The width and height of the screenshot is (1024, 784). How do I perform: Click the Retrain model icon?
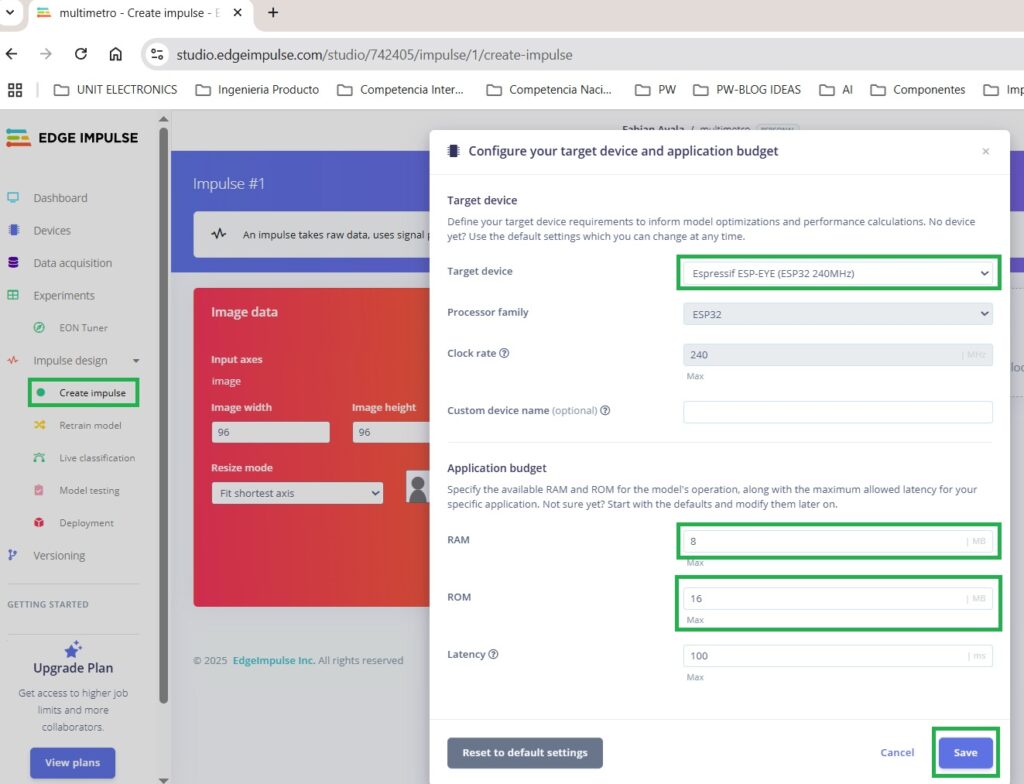(39, 425)
